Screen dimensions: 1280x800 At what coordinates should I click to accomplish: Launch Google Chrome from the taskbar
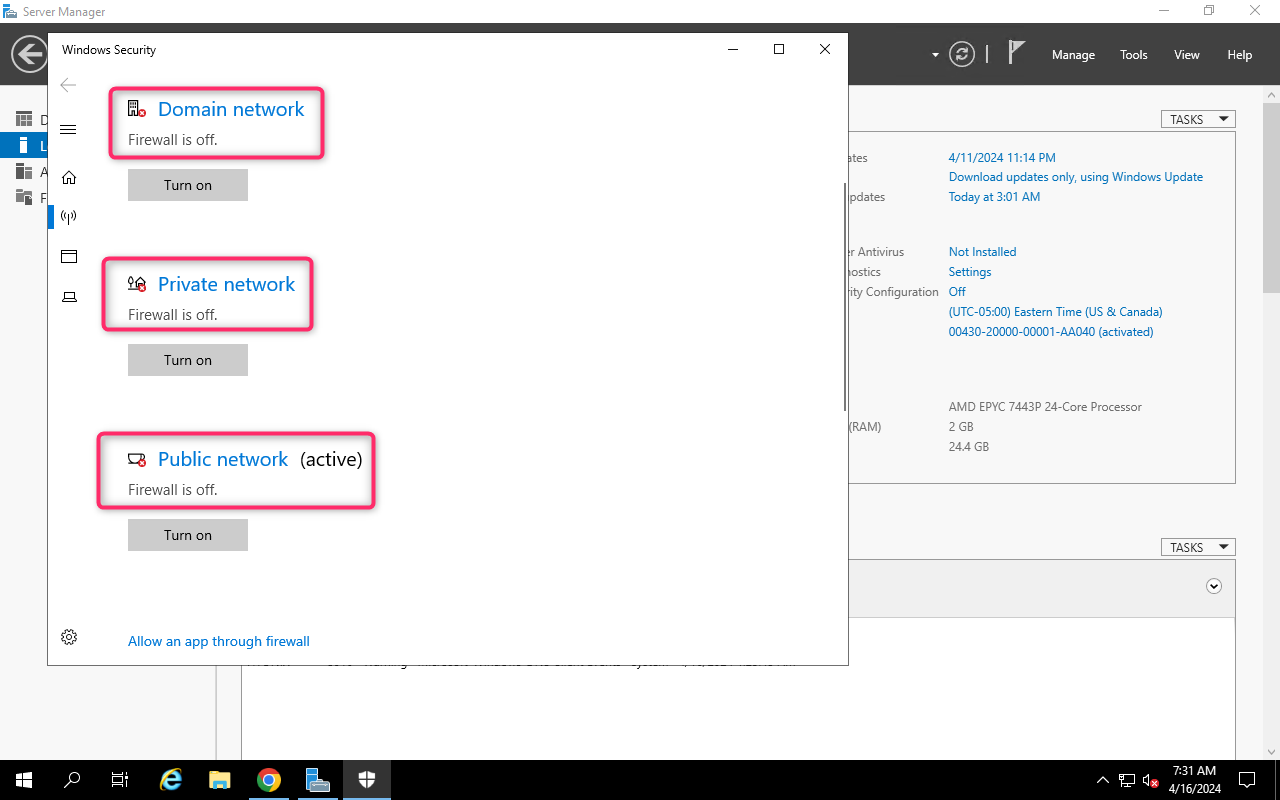pos(268,780)
